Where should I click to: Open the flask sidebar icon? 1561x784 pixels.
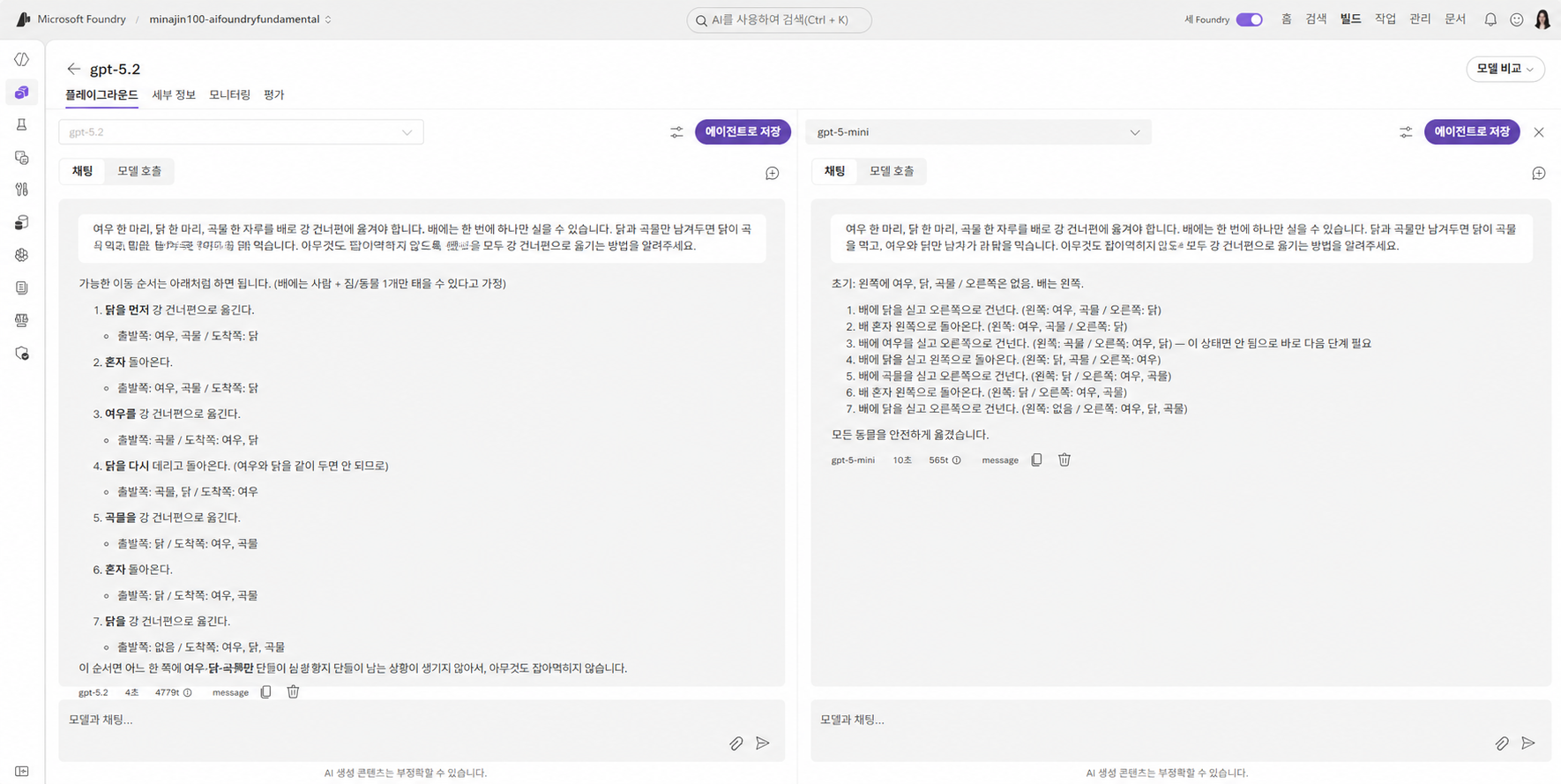tap(22, 125)
